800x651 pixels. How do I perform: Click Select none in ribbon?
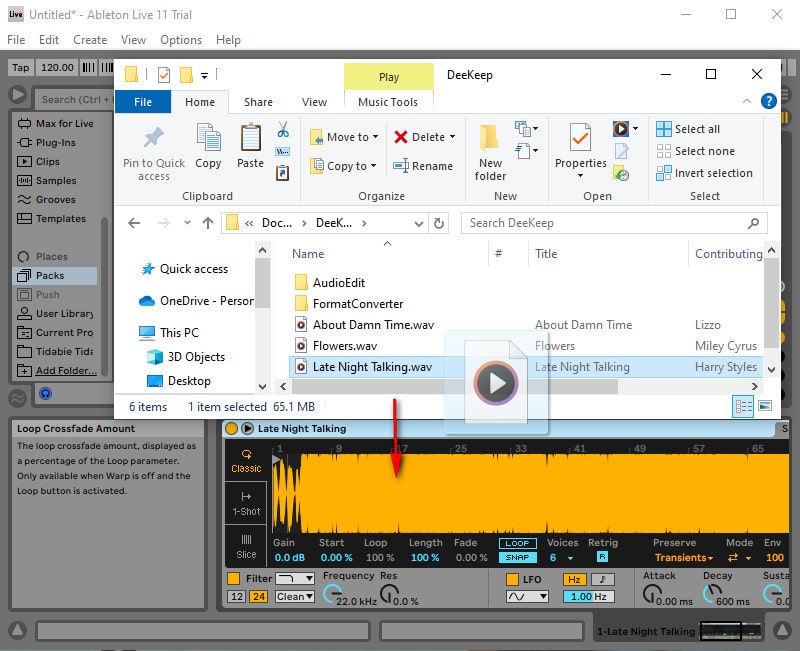point(695,151)
